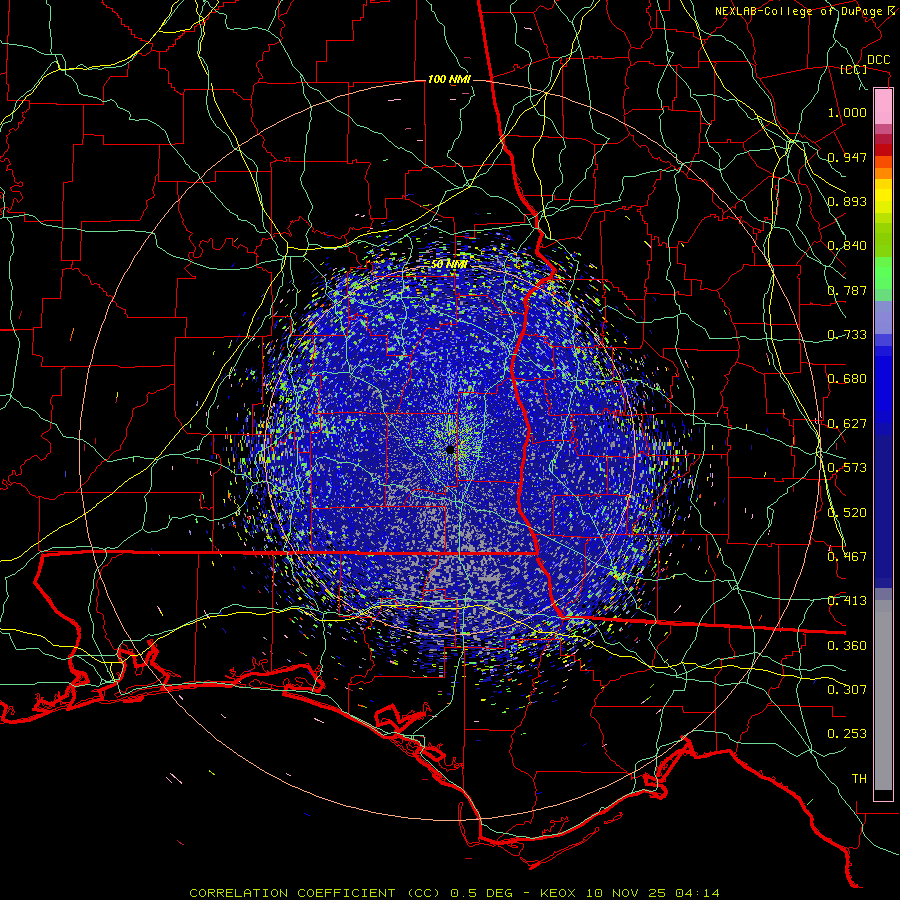Click the gray segment of color bar

click(883, 695)
